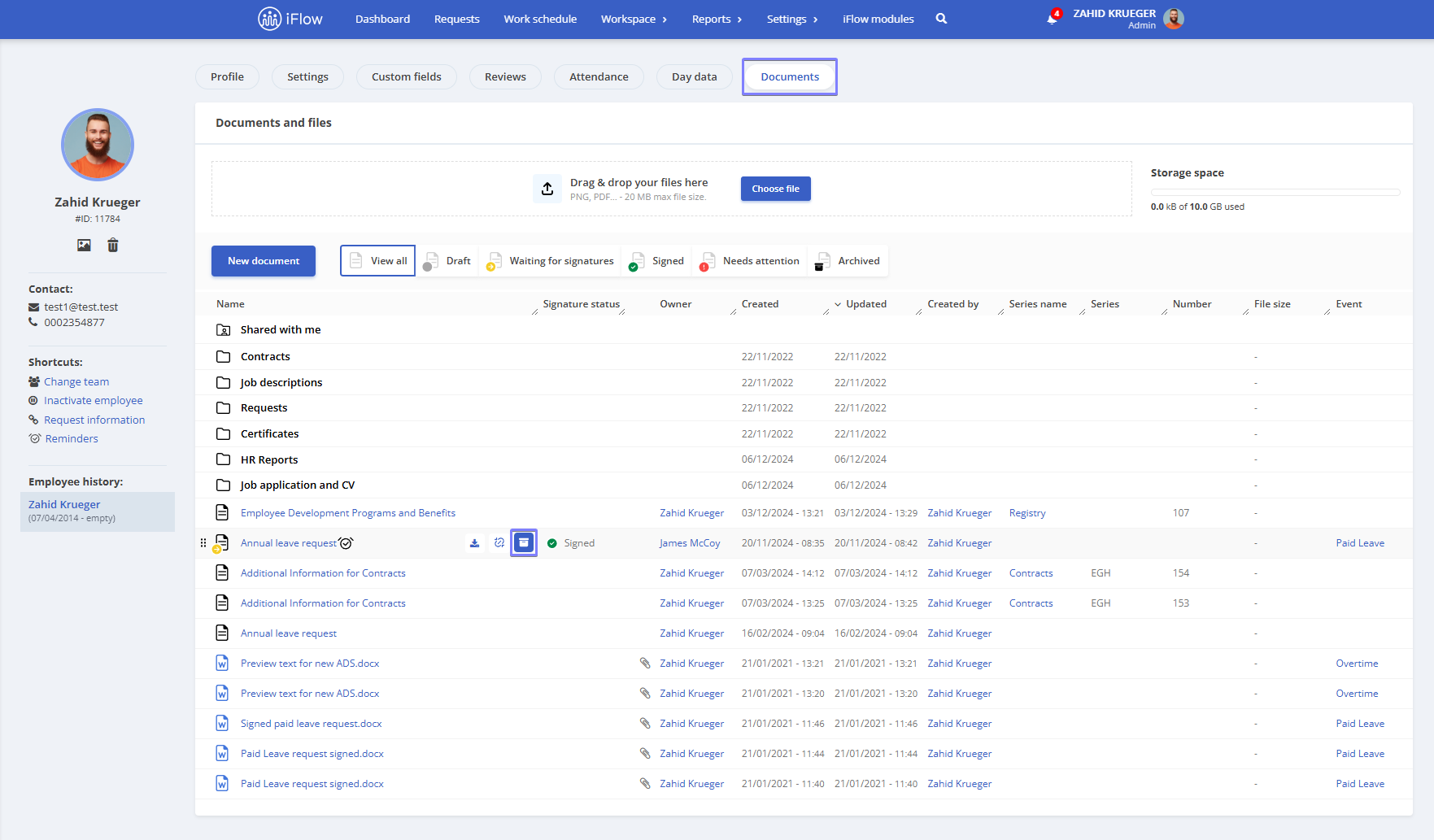This screenshot has height=840, width=1434.
Task: Click the Change team shortcut
Action: [x=76, y=381]
